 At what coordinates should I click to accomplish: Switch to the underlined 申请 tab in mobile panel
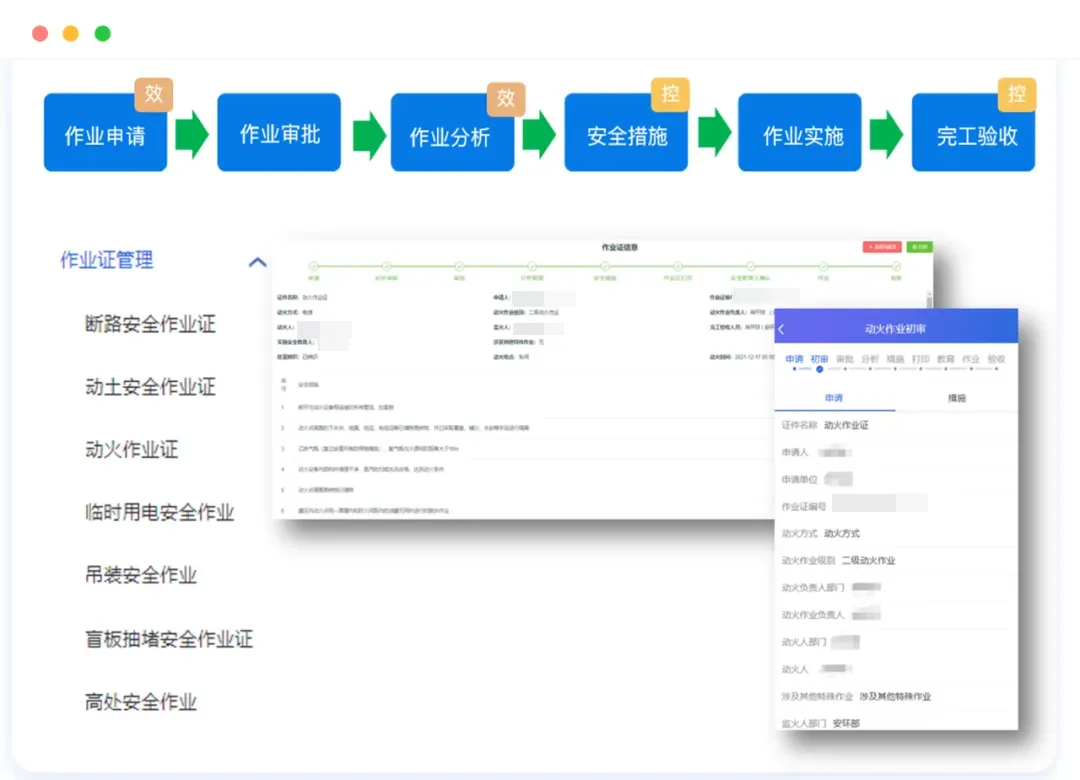click(834, 398)
